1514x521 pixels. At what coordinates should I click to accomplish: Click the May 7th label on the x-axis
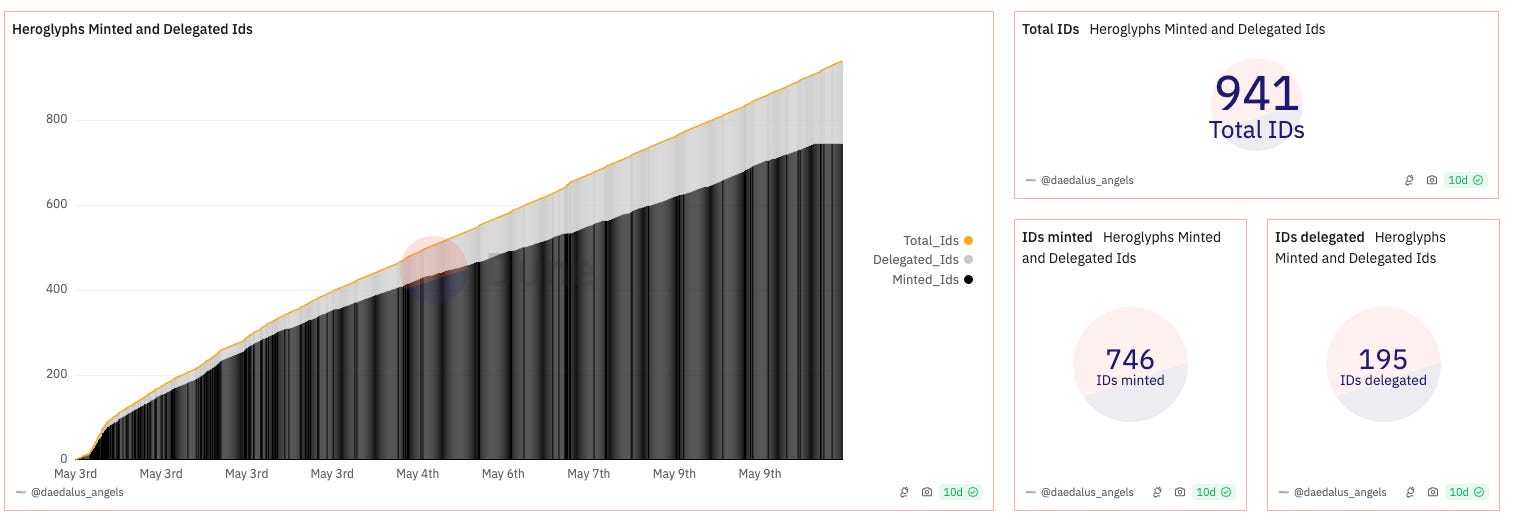coord(588,473)
